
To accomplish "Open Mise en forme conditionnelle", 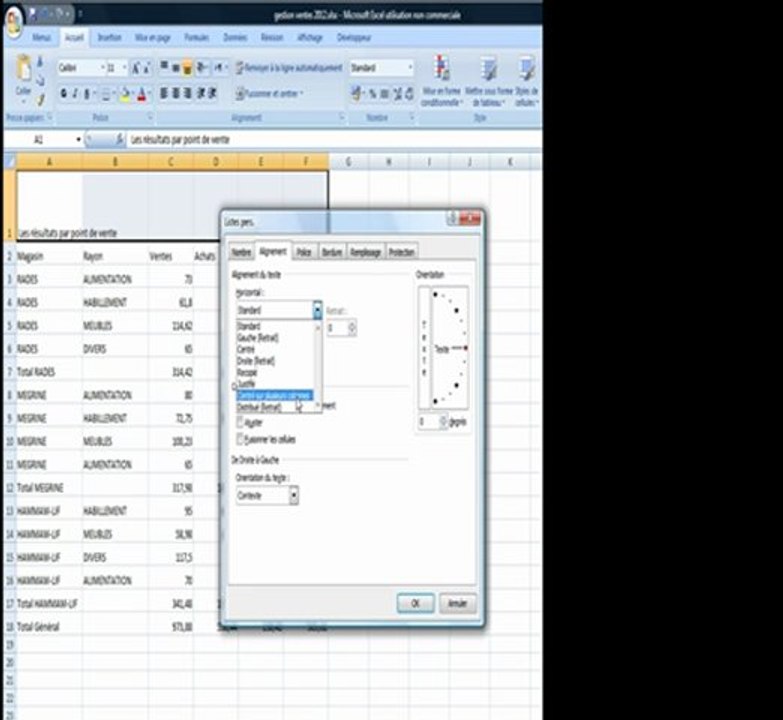I will tap(441, 80).
